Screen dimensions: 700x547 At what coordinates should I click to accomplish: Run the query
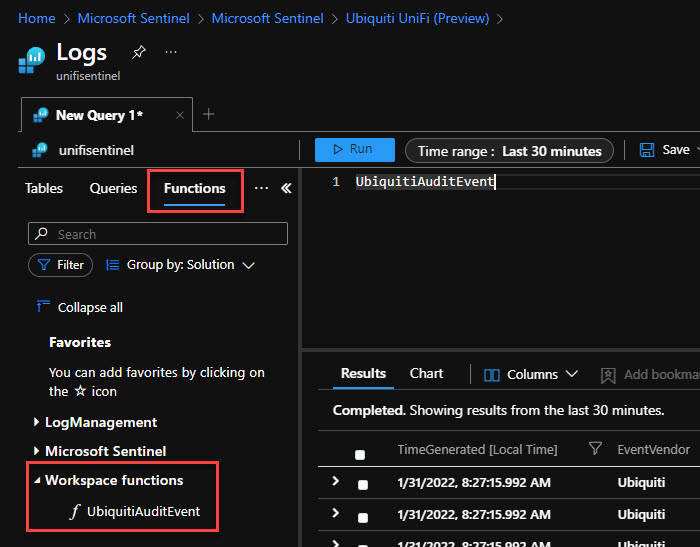354,150
